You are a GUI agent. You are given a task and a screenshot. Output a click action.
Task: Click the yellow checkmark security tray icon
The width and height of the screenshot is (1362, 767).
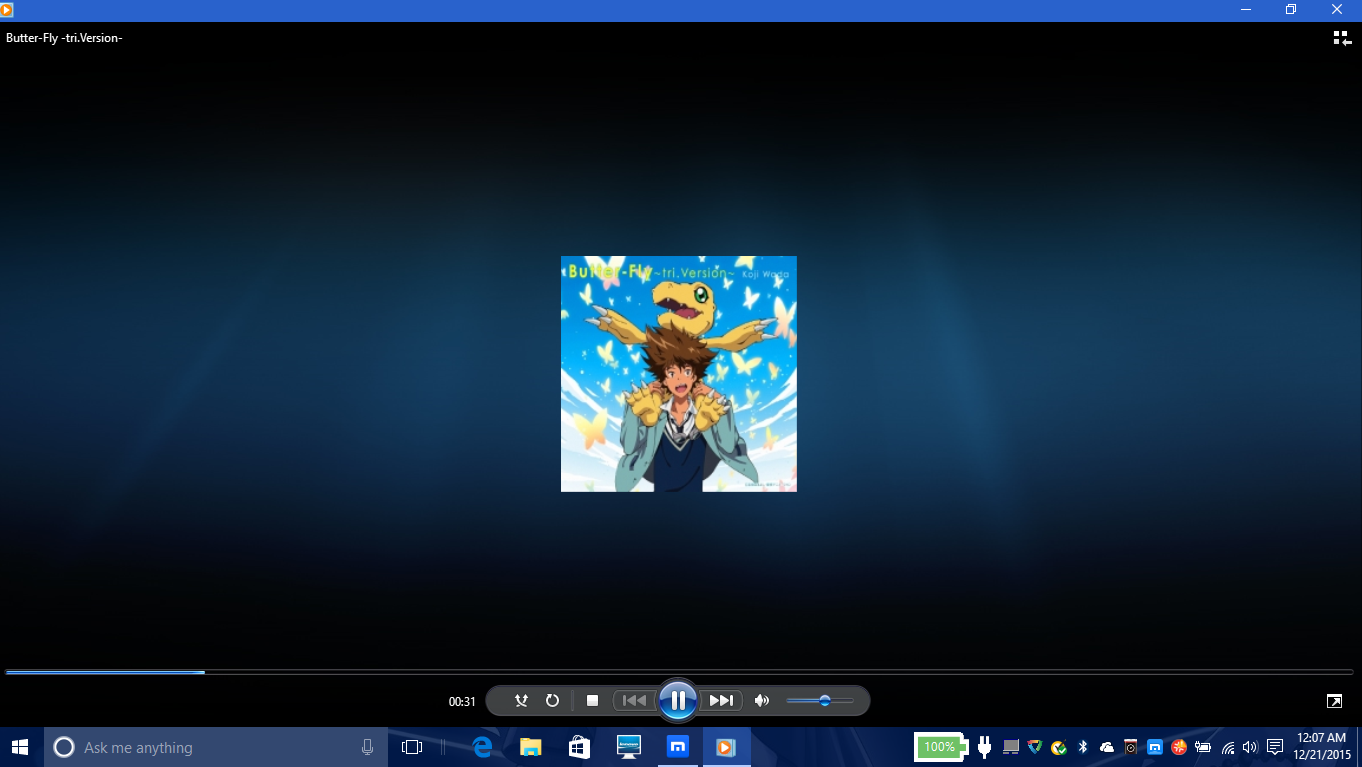pyautogui.click(x=1058, y=747)
